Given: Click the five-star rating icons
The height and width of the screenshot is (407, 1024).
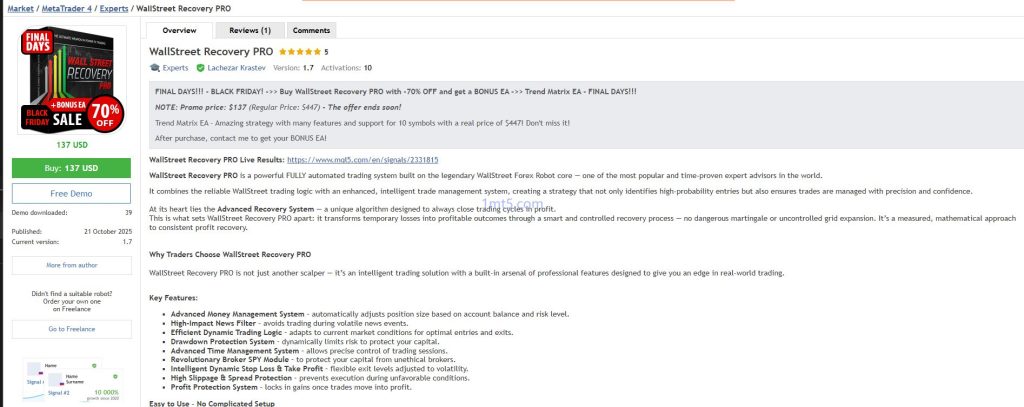Looking at the screenshot, I should tap(299, 51).
